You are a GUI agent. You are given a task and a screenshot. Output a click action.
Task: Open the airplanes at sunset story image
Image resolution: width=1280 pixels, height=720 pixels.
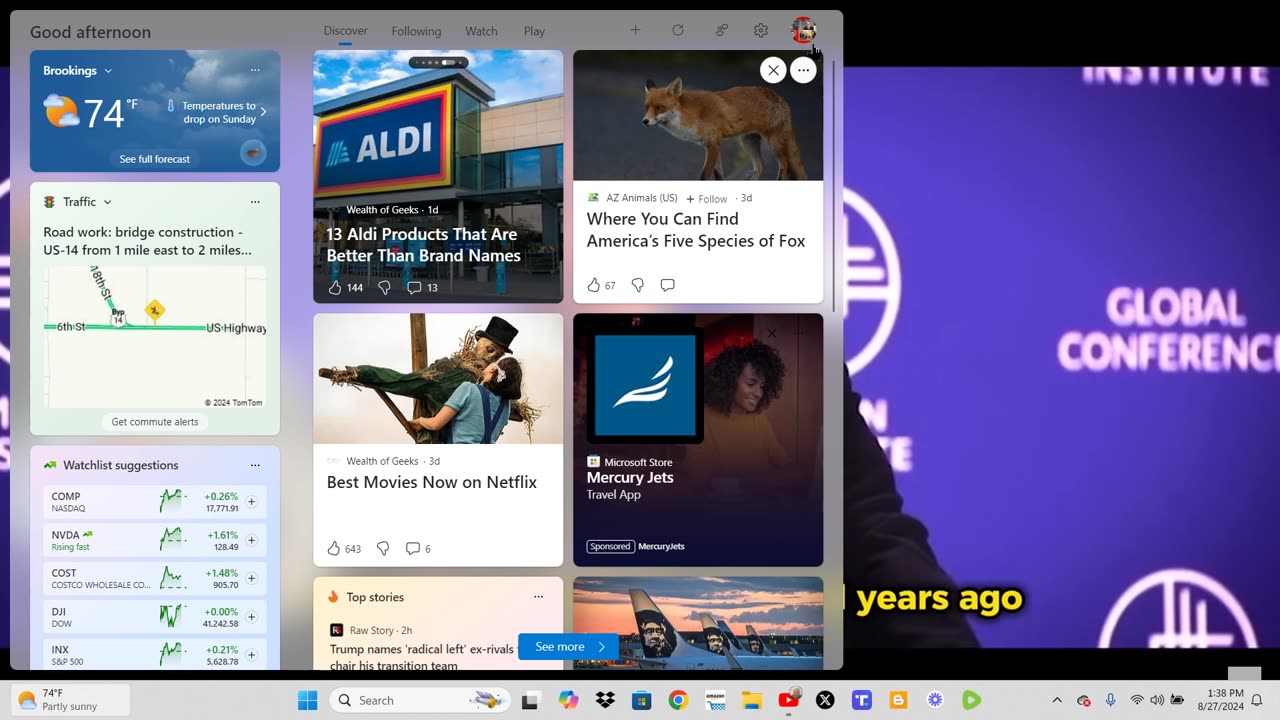[x=698, y=623]
